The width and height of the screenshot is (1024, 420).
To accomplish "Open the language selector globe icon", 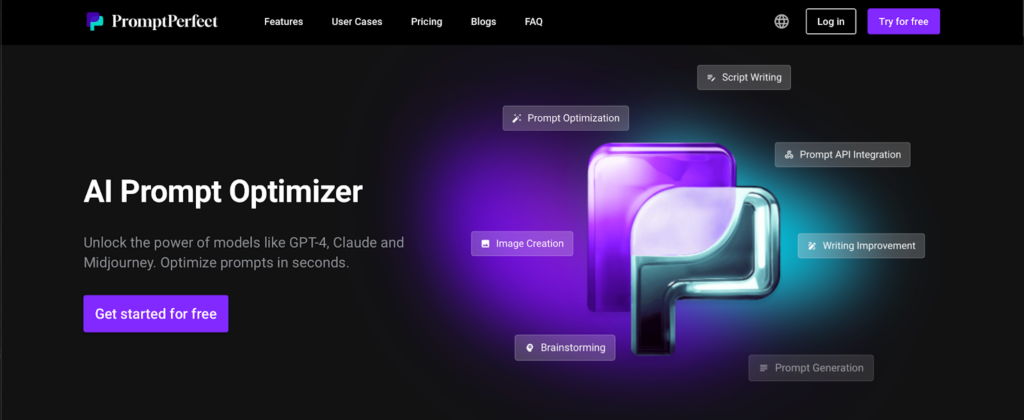I will (782, 21).
